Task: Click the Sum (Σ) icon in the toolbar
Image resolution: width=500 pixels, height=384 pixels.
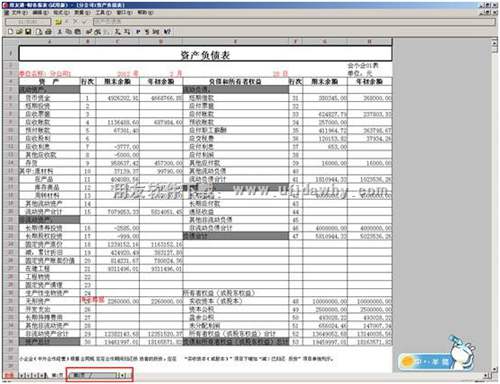Action: (x=117, y=32)
